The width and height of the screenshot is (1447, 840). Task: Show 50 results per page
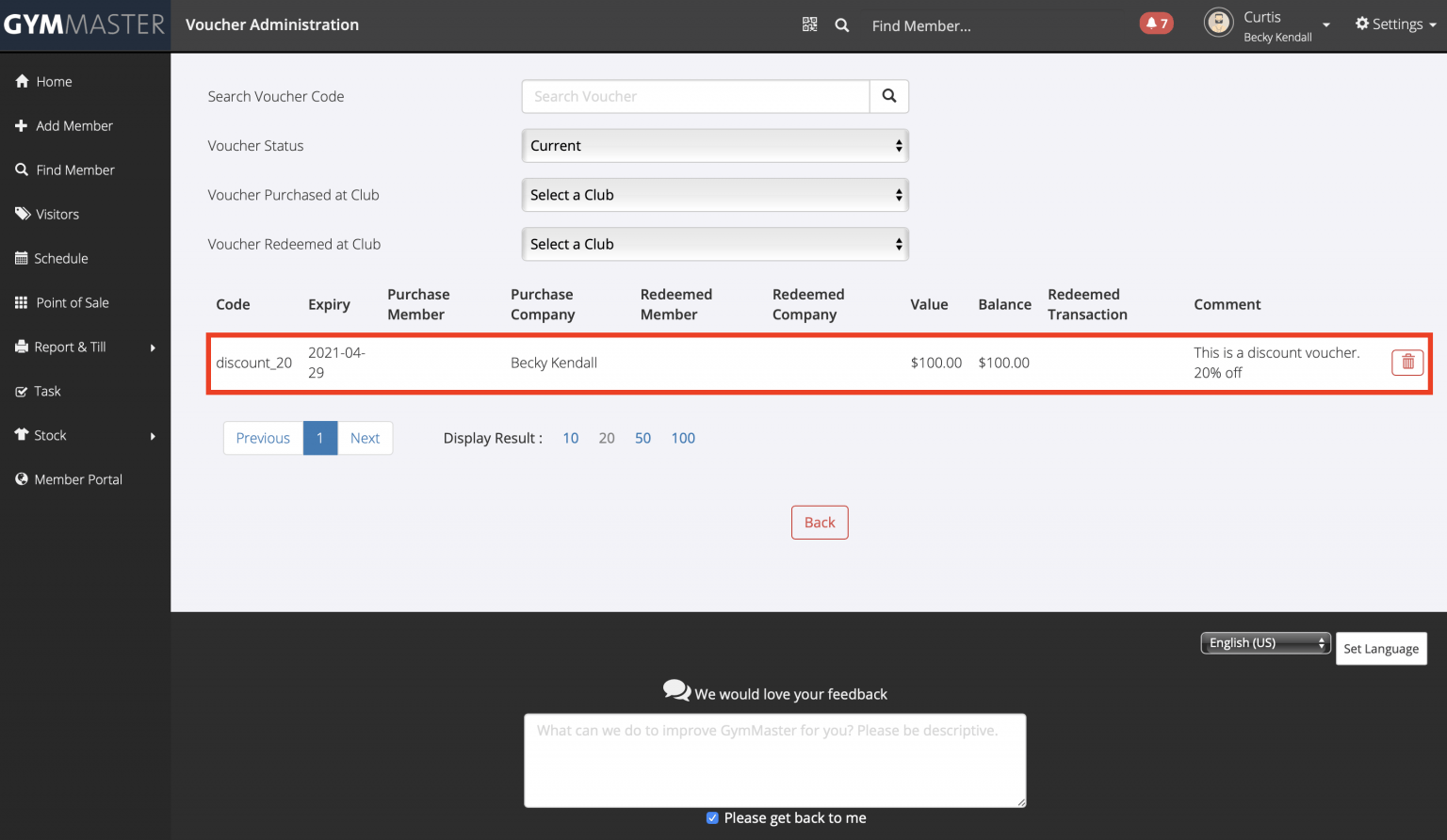(642, 438)
